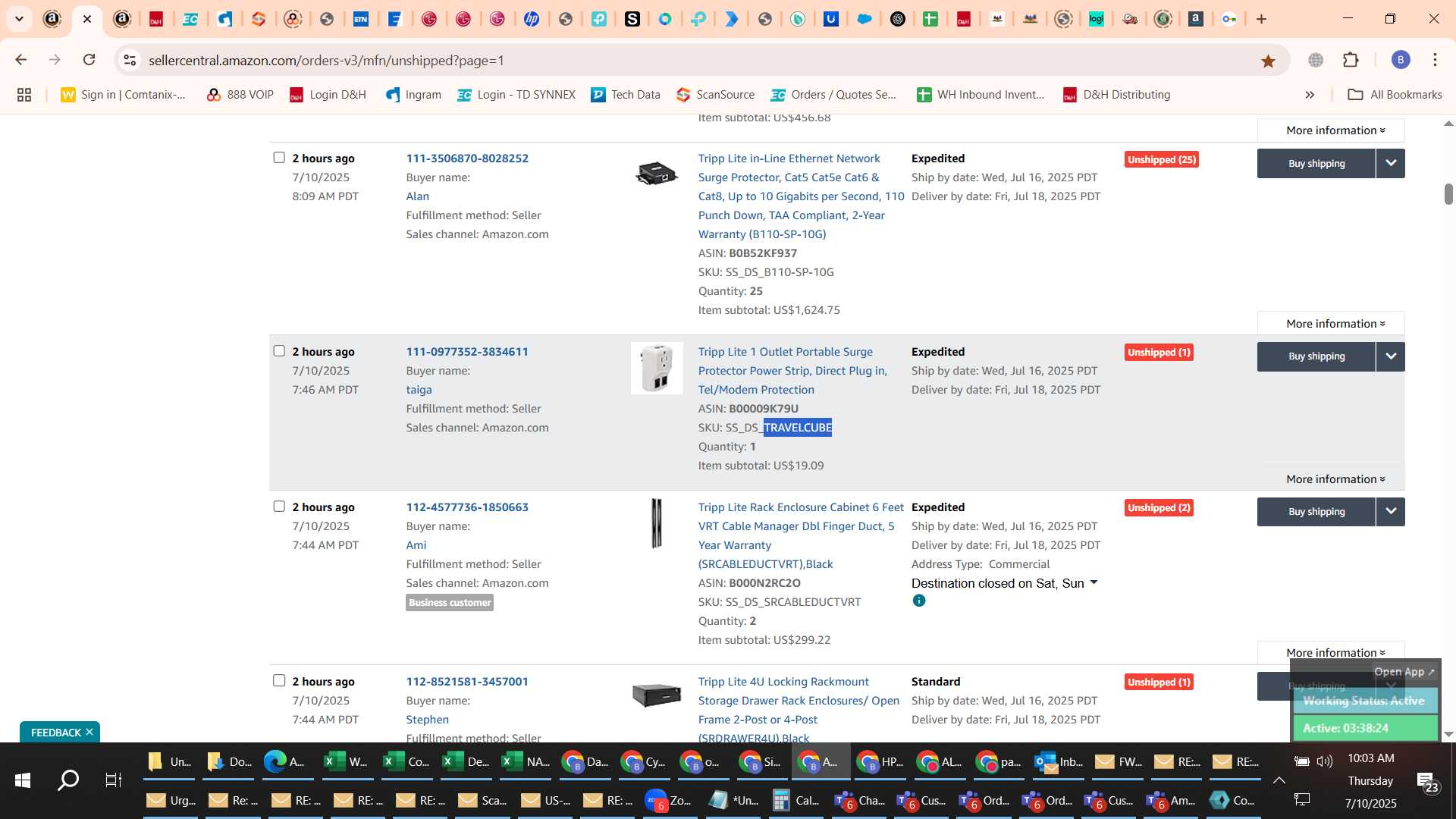
Task: Expand Buy shipping options for taiga's order
Action: (x=1391, y=356)
